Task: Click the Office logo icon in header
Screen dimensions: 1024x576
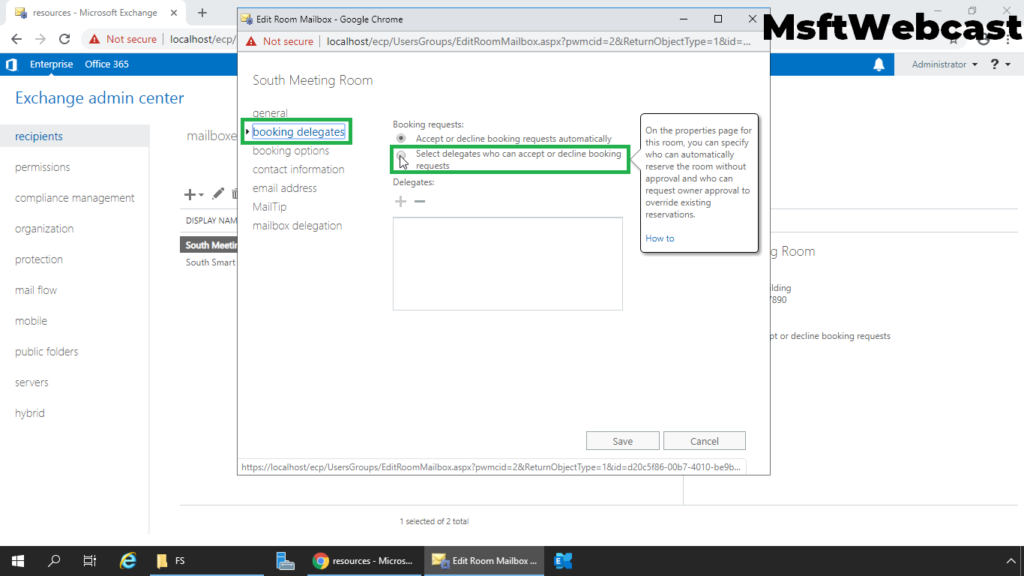Action: point(11,64)
